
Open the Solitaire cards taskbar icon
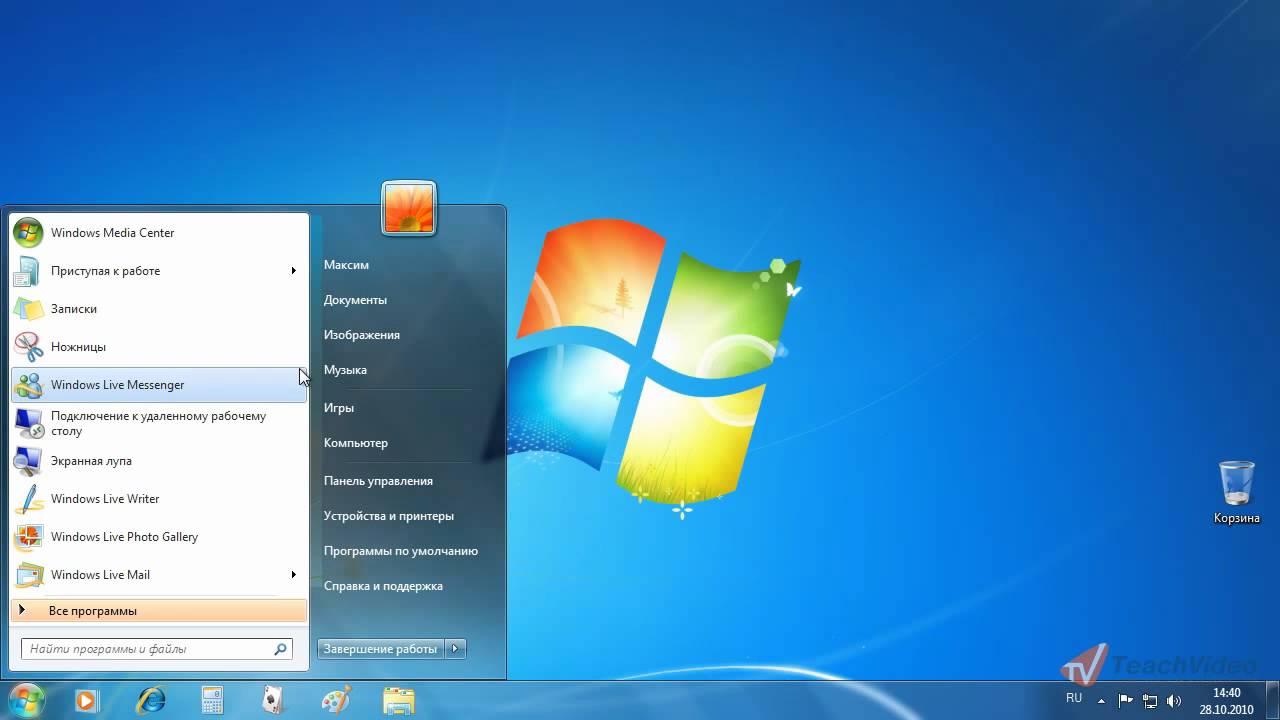tap(273, 700)
